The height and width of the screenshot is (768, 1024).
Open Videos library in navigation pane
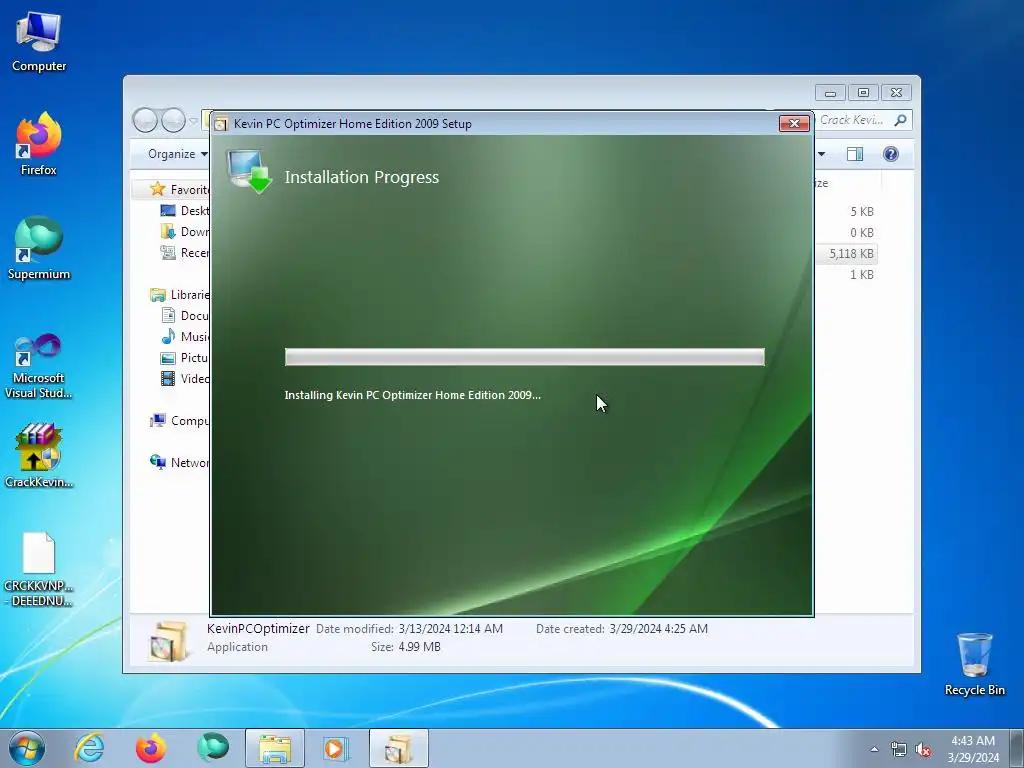pyautogui.click(x=185, y=379)
